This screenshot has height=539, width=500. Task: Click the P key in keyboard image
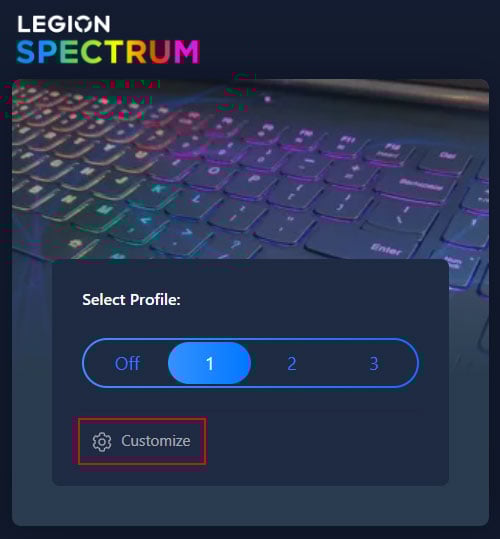click(x=253, y=182)
